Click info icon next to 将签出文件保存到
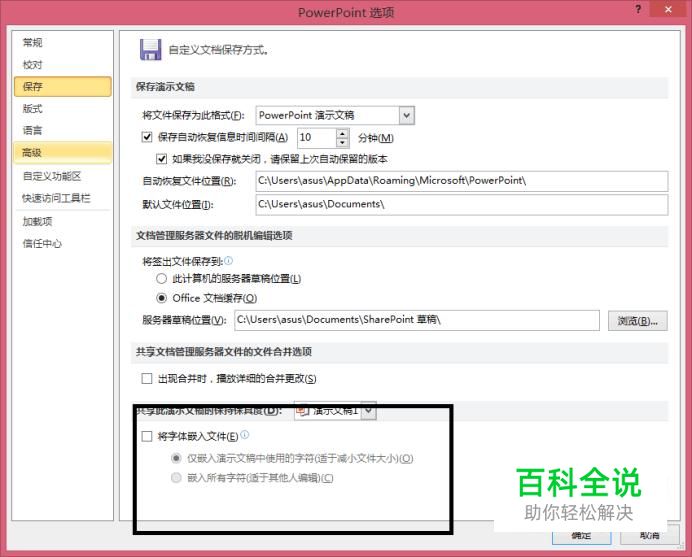This screenshot has height=557, width=692. click(228, 260)
